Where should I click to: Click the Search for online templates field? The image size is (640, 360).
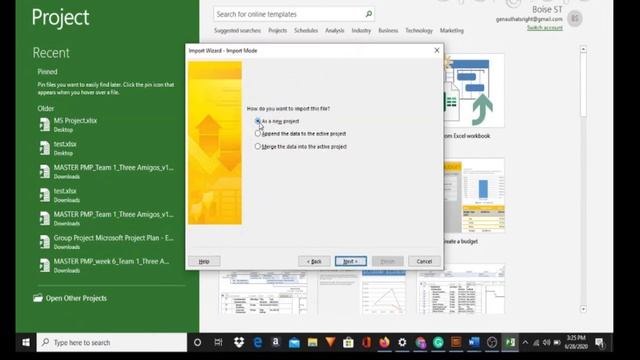(x=289, y=14)
